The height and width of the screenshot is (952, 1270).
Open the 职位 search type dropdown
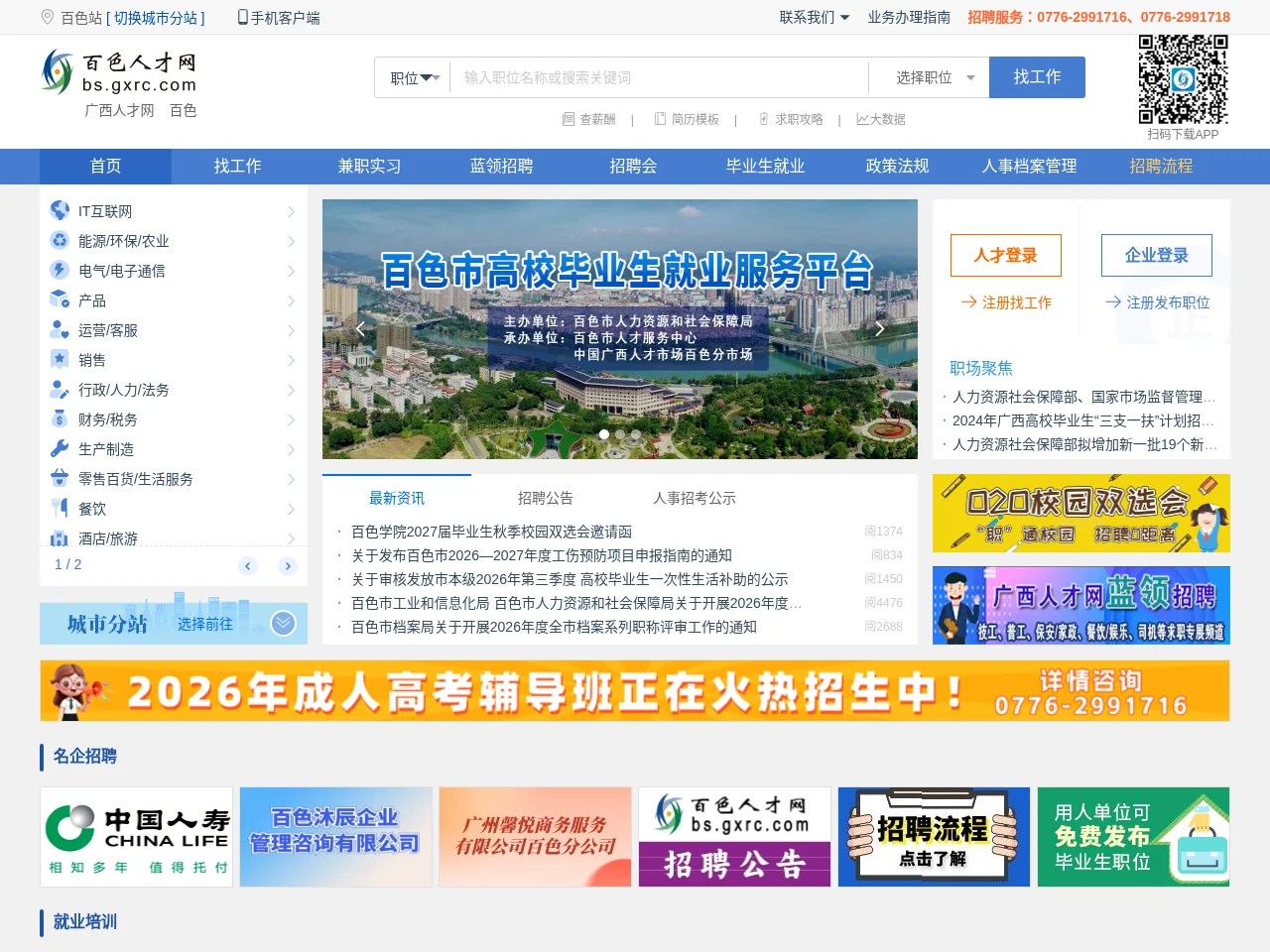[415, 77]
